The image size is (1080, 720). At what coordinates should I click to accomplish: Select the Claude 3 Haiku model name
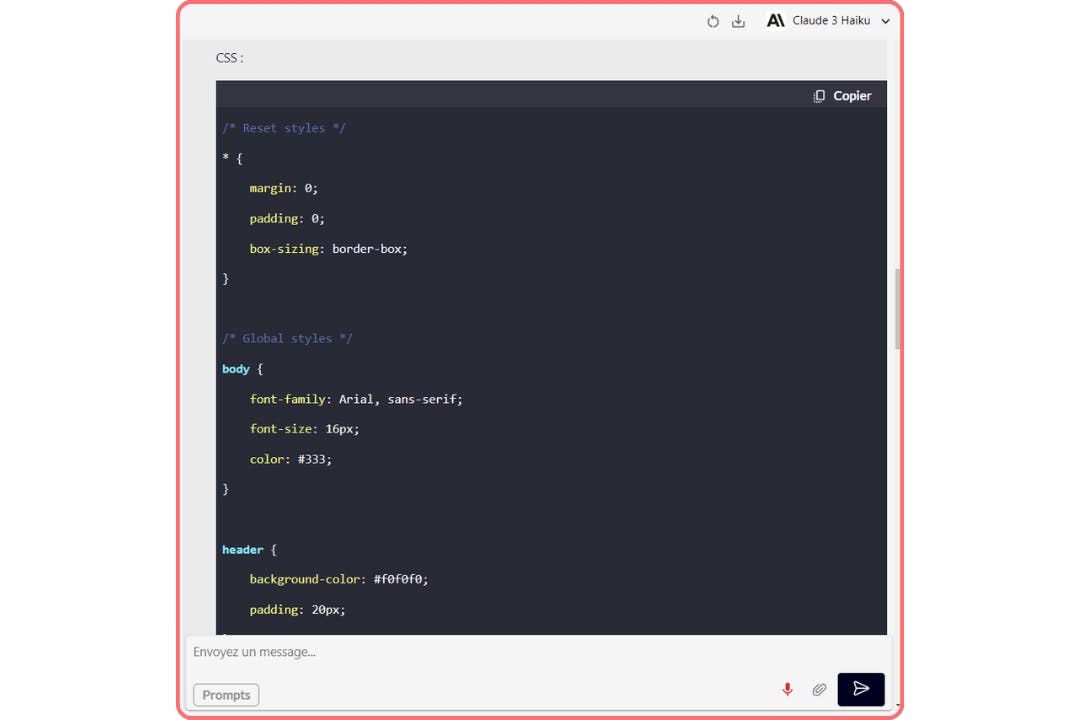[833, 20]
